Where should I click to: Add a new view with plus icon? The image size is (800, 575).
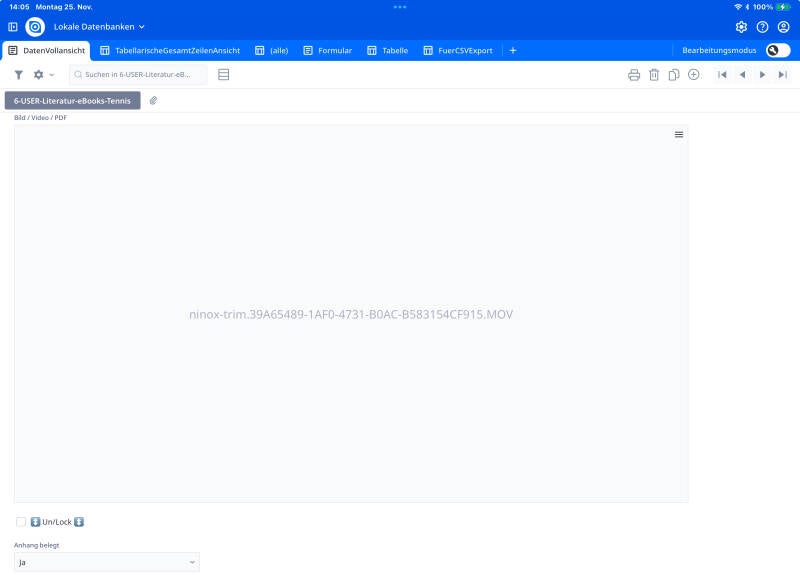click(x=513, y=51)
